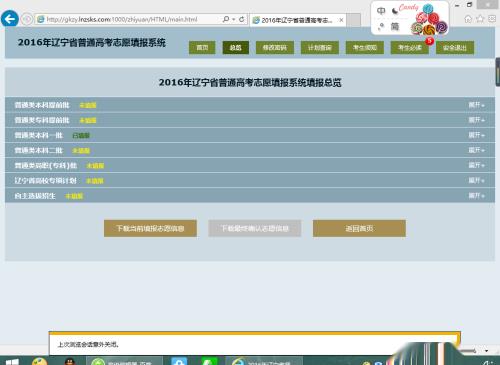This screenshot has height=365, width=500.
Task: Click the 中 input mode icon in Candy widget
Action: 381,11
